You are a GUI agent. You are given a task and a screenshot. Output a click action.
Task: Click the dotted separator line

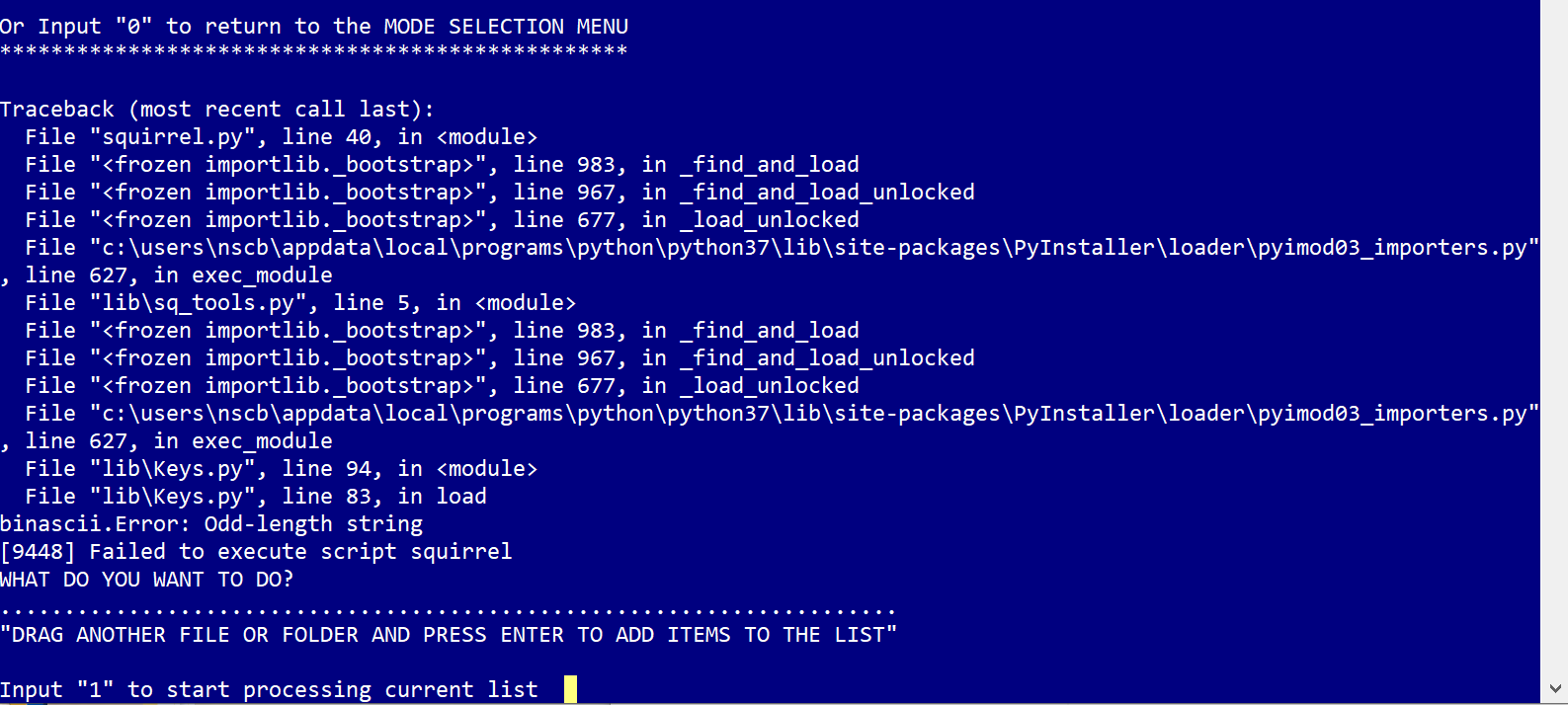448,608
